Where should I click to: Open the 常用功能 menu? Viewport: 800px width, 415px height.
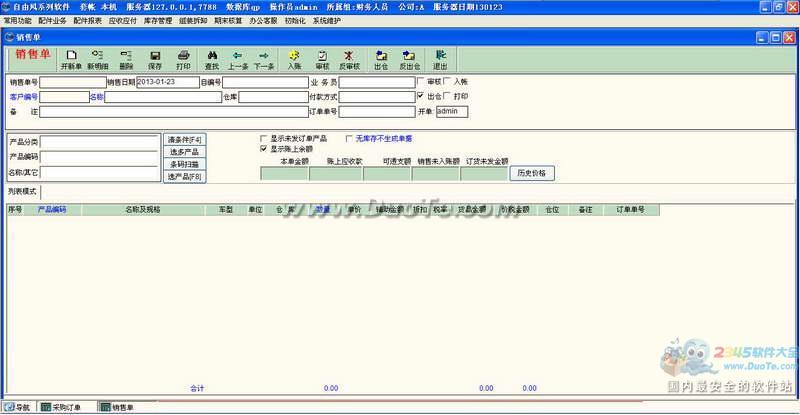click(17, 21)
